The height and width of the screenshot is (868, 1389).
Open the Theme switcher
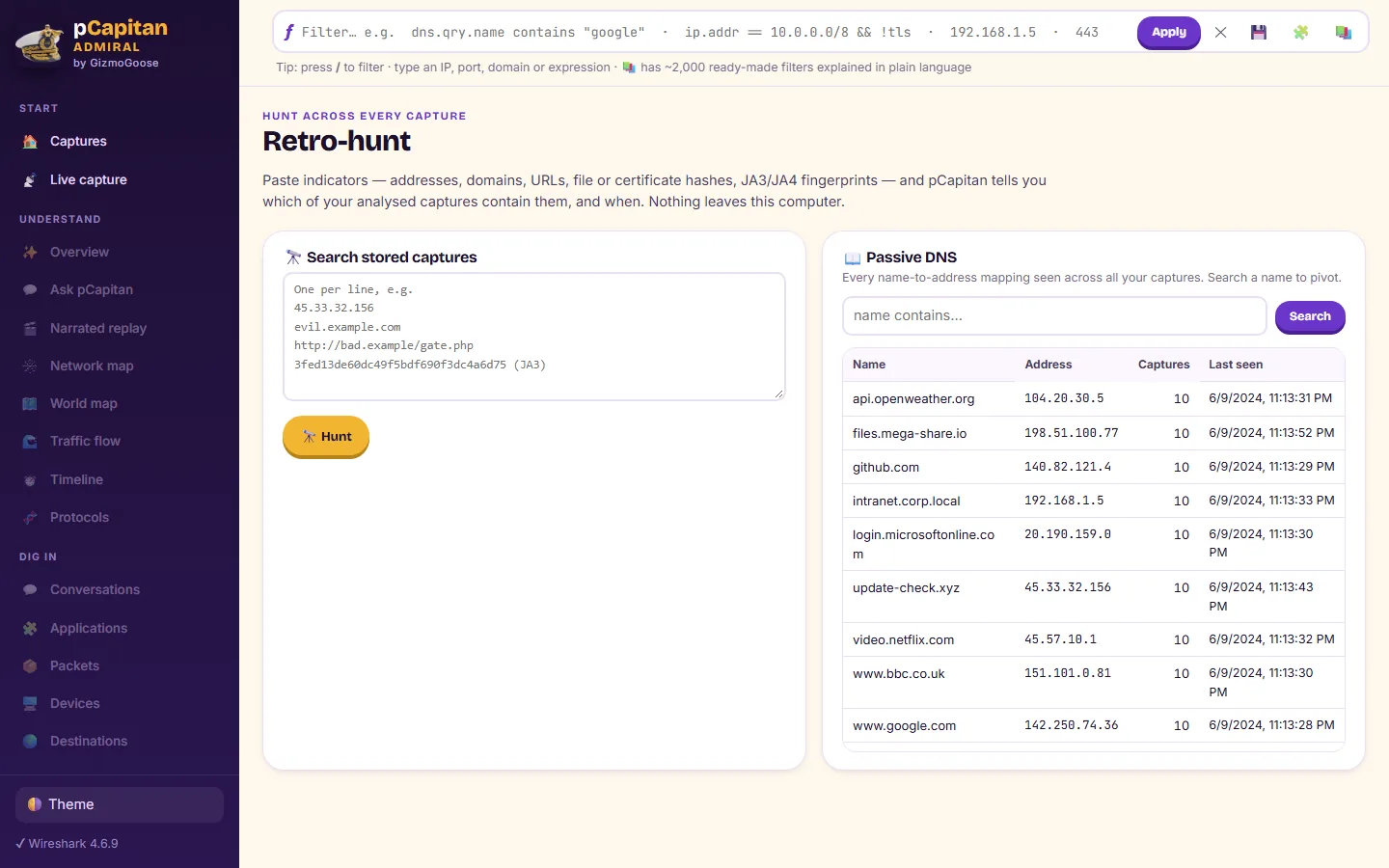pos(120,804)
